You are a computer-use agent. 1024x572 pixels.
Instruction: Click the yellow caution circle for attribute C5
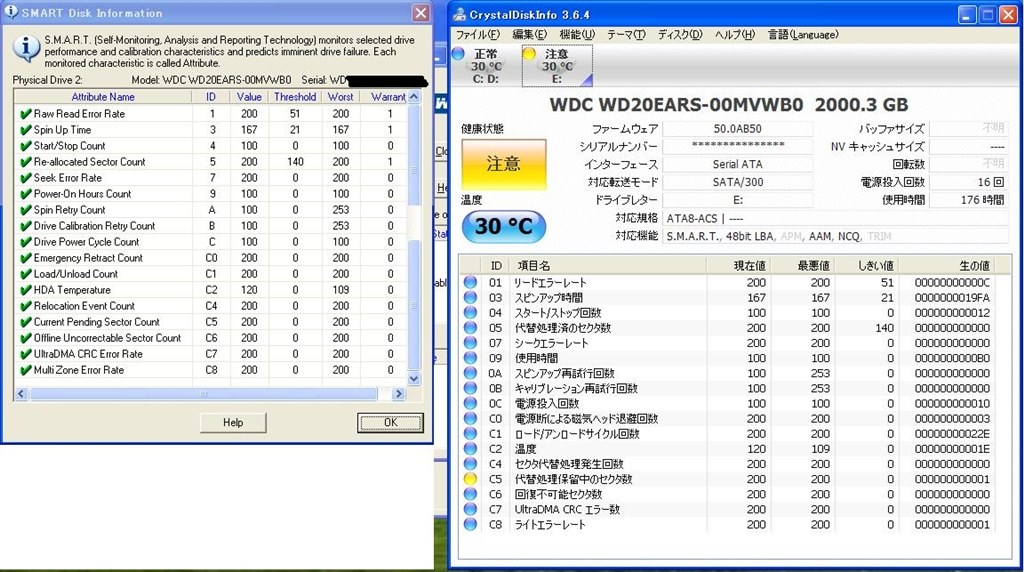pos(470,479)
